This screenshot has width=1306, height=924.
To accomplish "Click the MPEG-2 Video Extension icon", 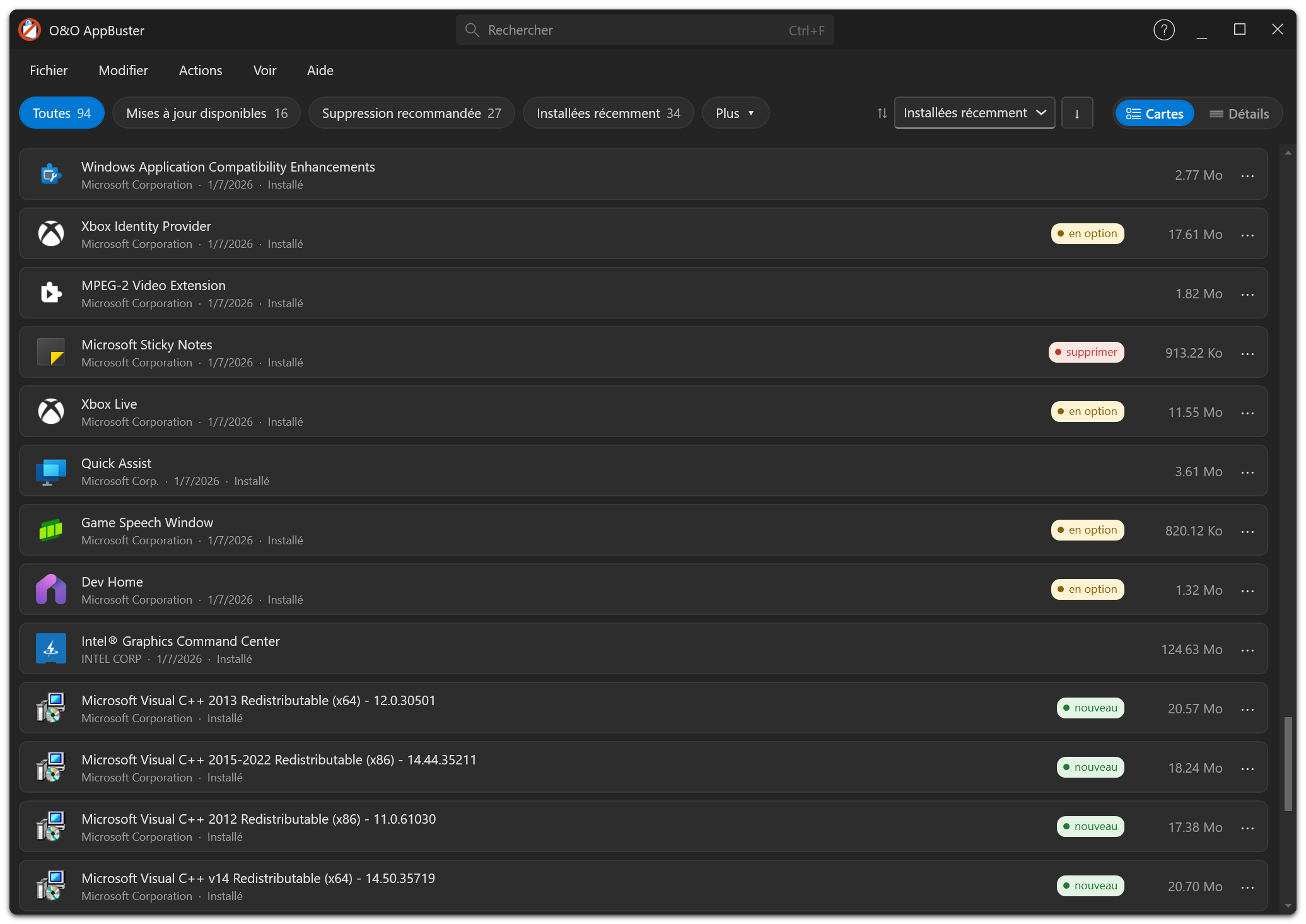I will (x=51, y=293).
